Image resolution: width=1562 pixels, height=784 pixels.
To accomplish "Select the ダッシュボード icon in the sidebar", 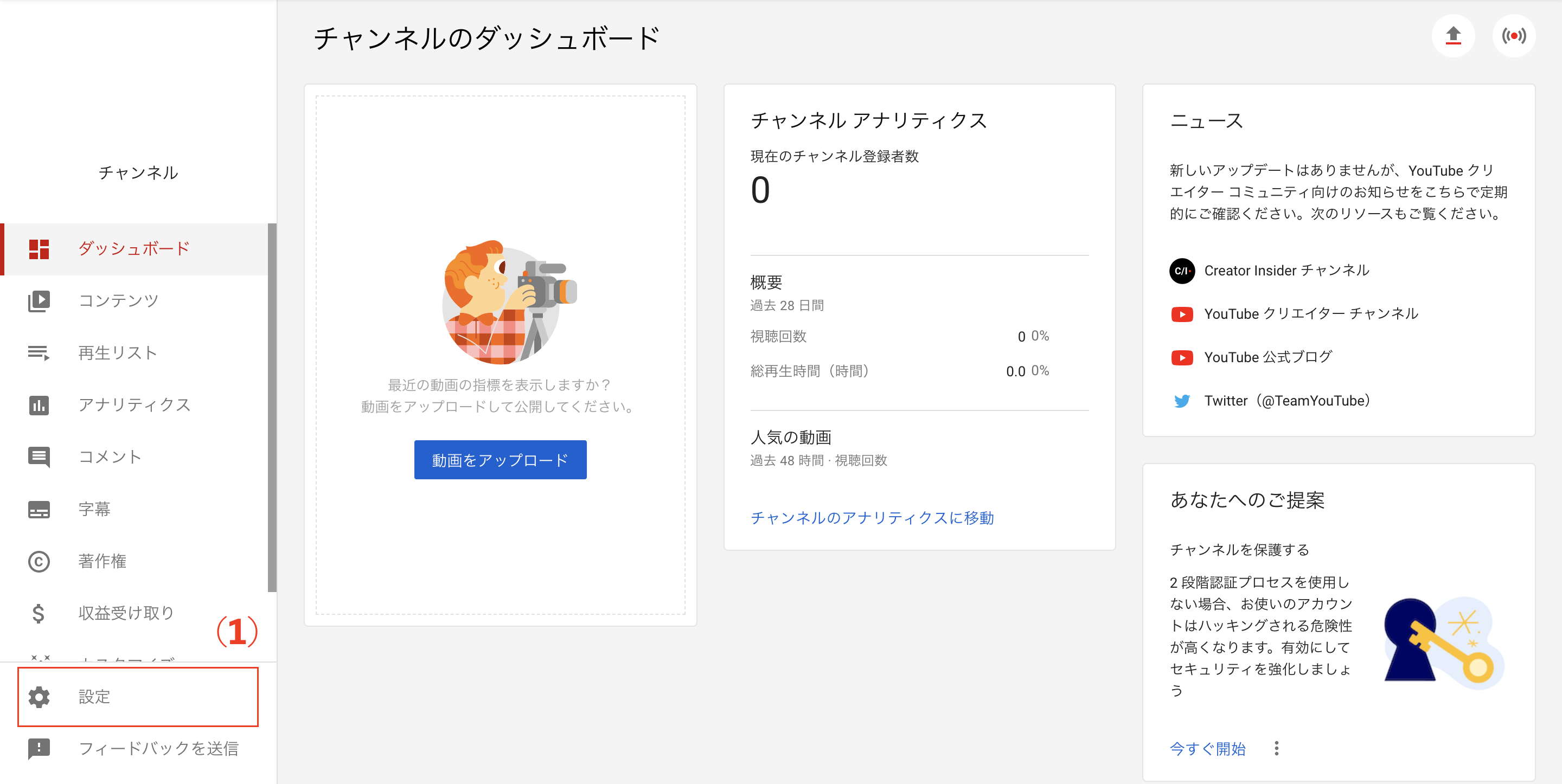I will click(39, 249).
